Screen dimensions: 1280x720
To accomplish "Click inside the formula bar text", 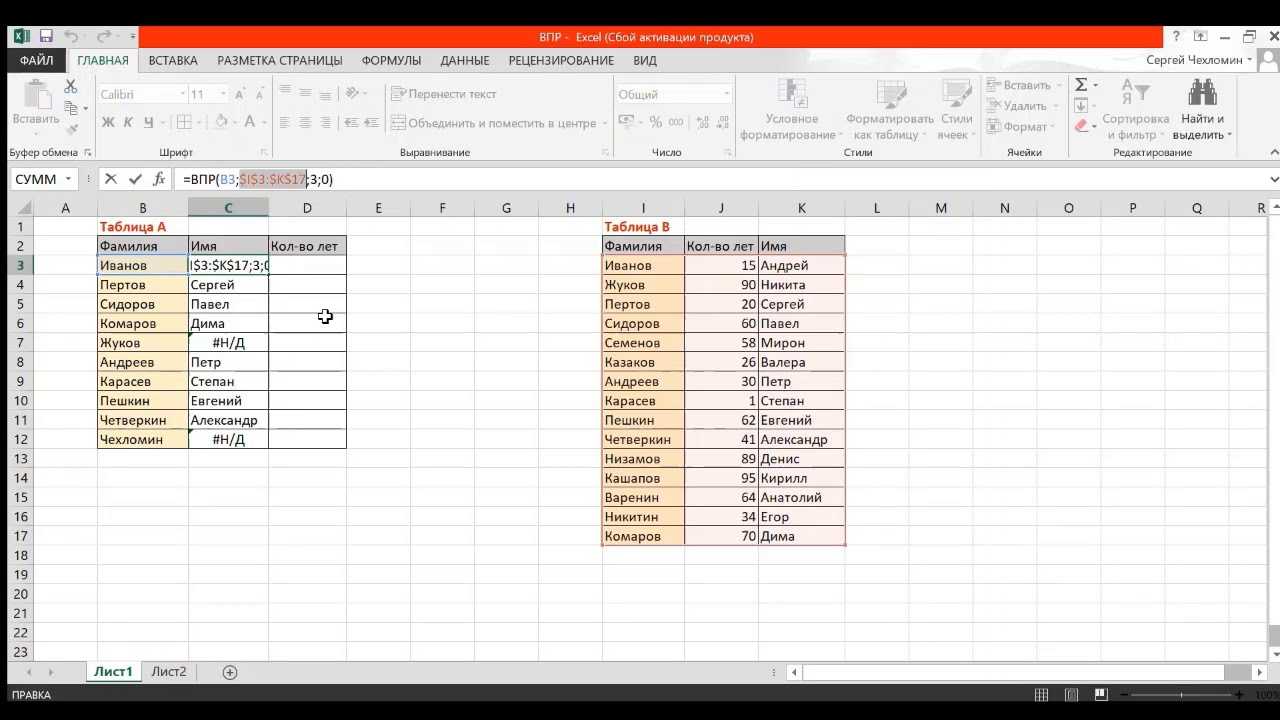I will [x=258, y=180].
